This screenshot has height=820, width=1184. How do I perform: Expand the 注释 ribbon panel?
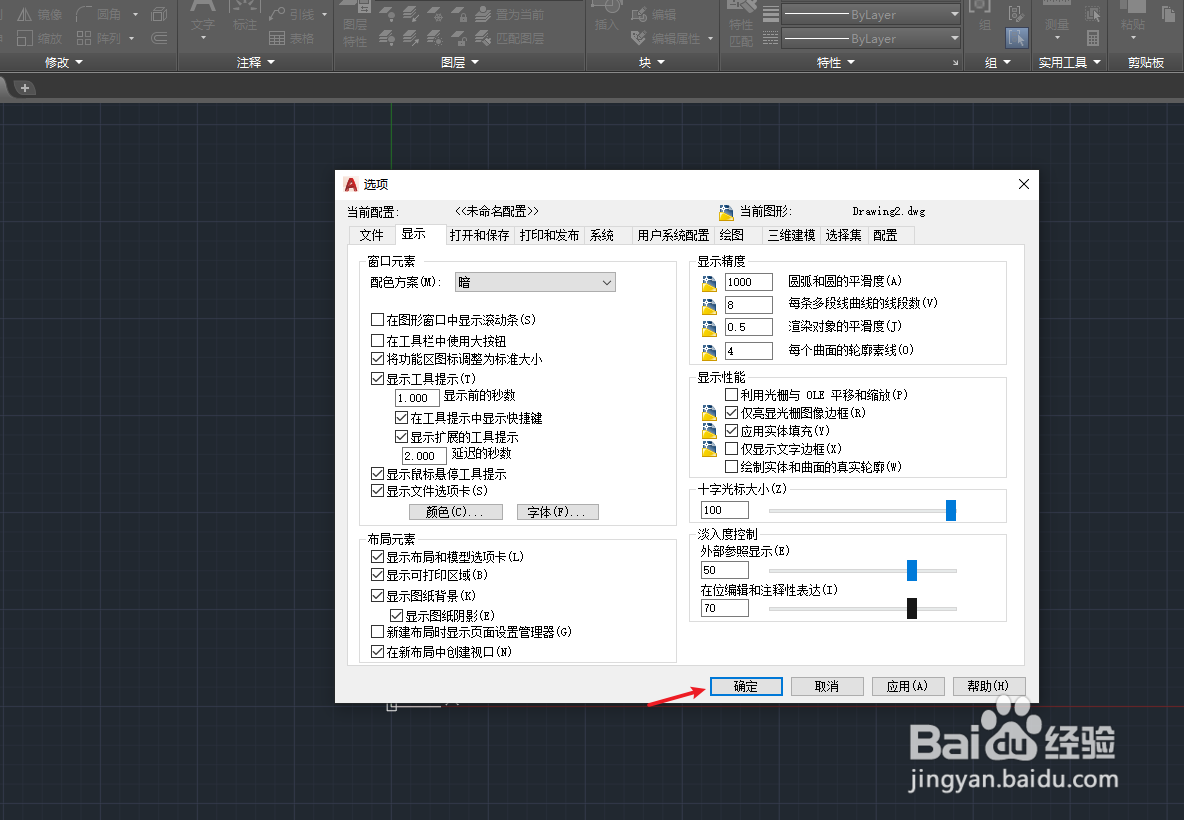[255, 63]
